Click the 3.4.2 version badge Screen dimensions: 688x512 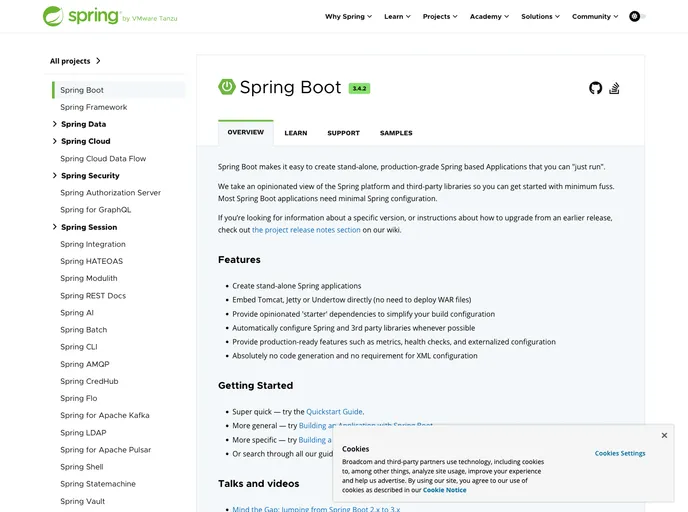coord(359,88)
